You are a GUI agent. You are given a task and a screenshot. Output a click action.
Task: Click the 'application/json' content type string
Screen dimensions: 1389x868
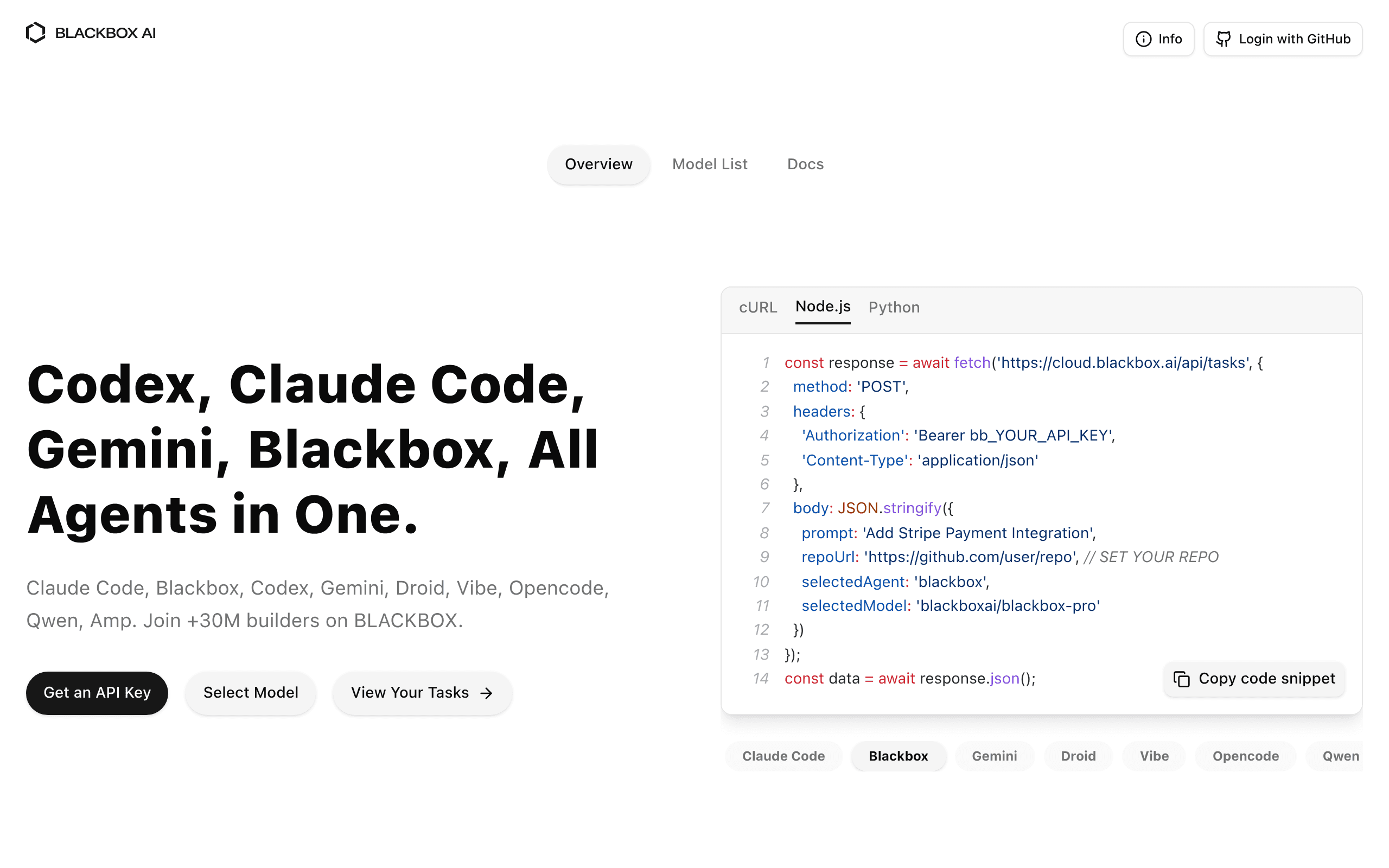[x=978, y=461]
